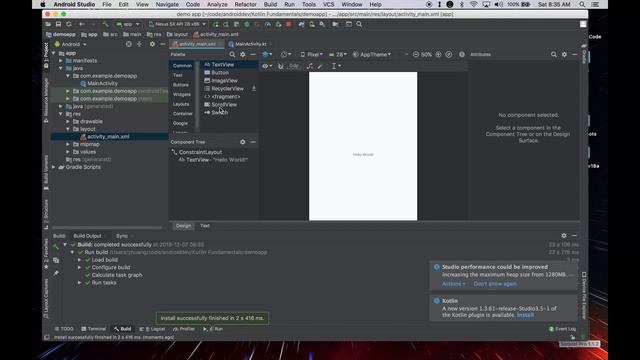The image size is (640, 360).
Task: Open the Android project view dropdown
Action: pos(71,44)
